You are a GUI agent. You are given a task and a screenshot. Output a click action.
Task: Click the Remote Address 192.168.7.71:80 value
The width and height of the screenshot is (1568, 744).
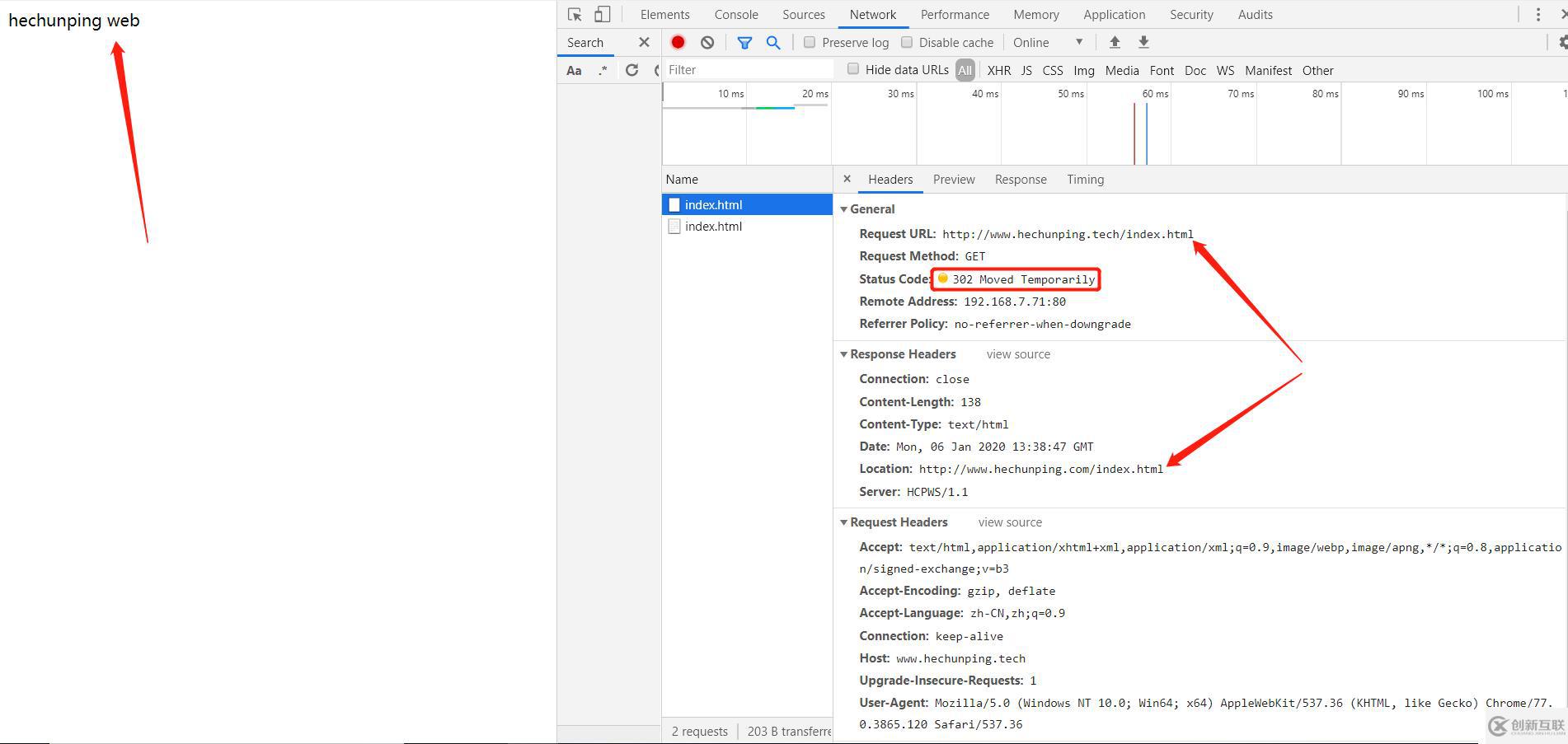pyautogui.click(x=1014, y=302)
